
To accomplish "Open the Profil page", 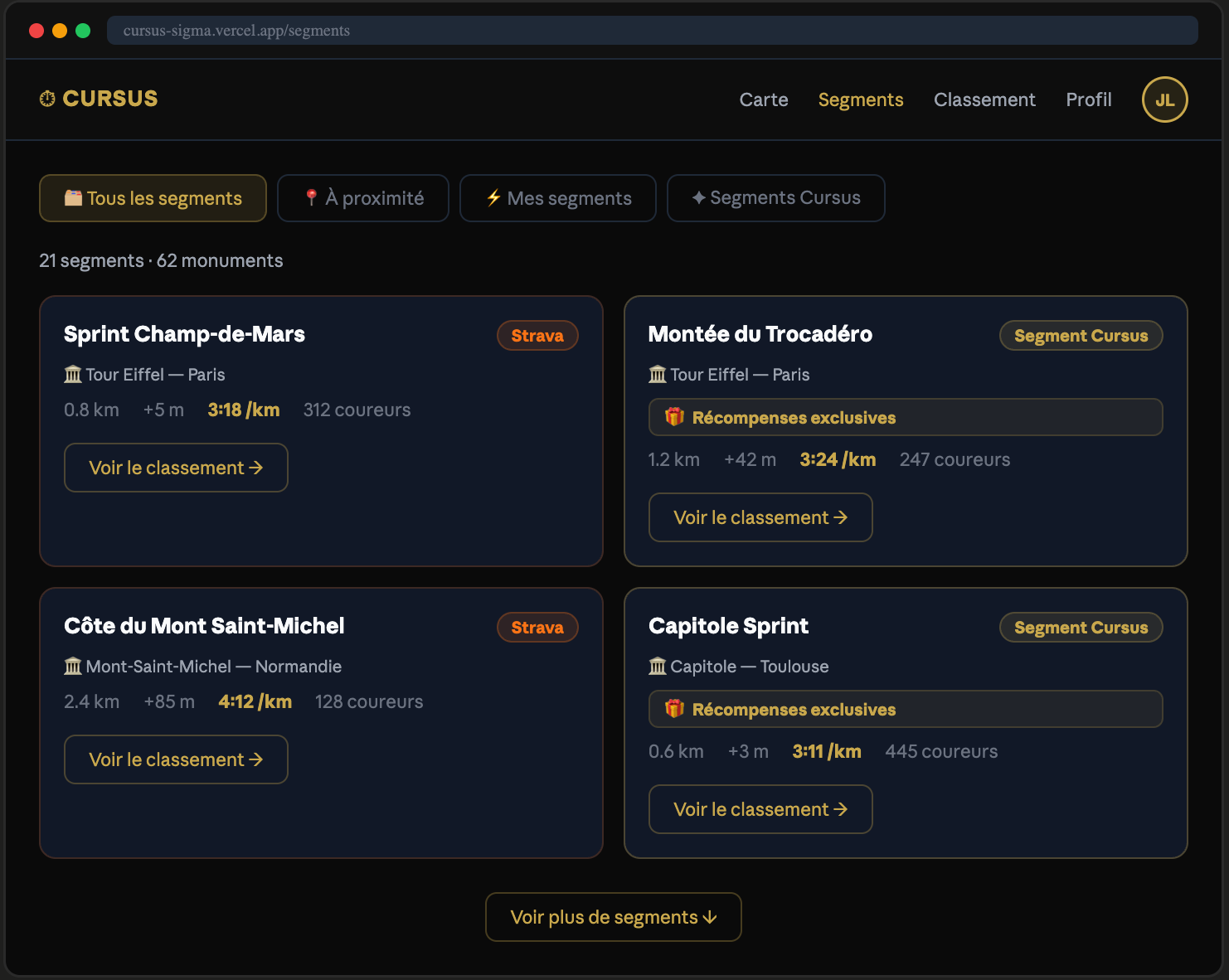I will pos(1089,99).
